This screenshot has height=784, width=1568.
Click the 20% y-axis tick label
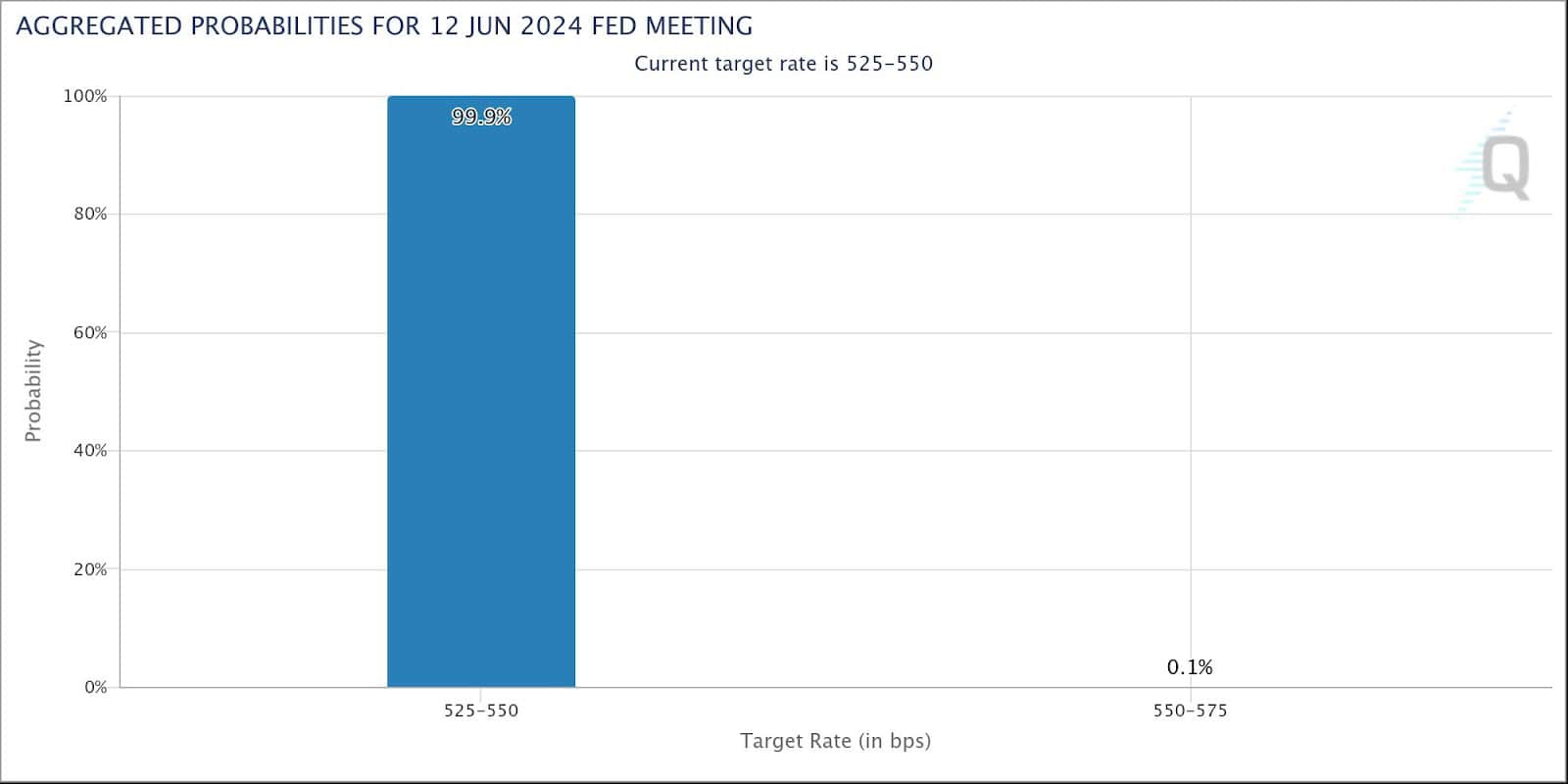click(x=90, y=568)
